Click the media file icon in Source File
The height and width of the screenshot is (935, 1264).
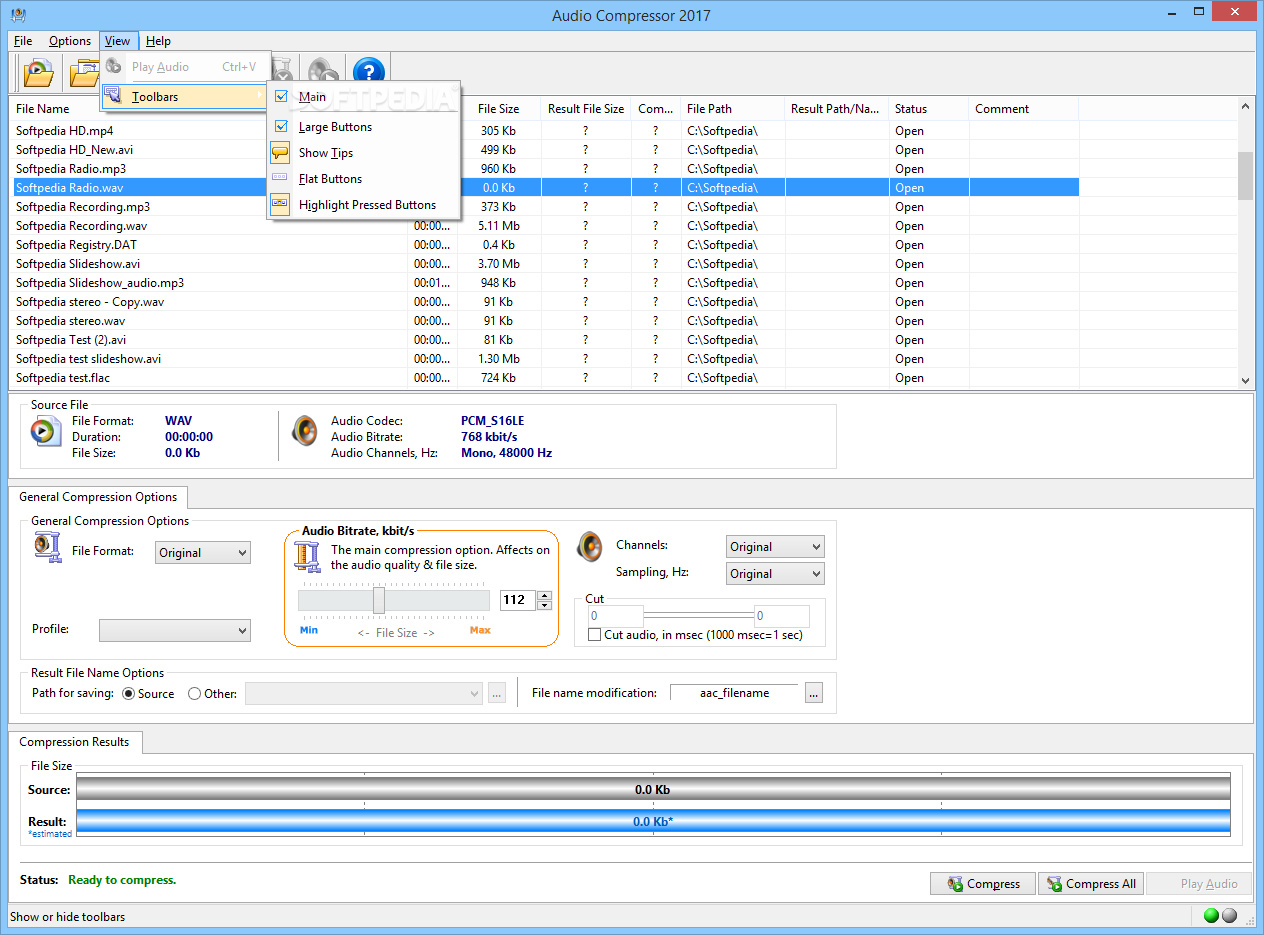click(x=45, y=431)
